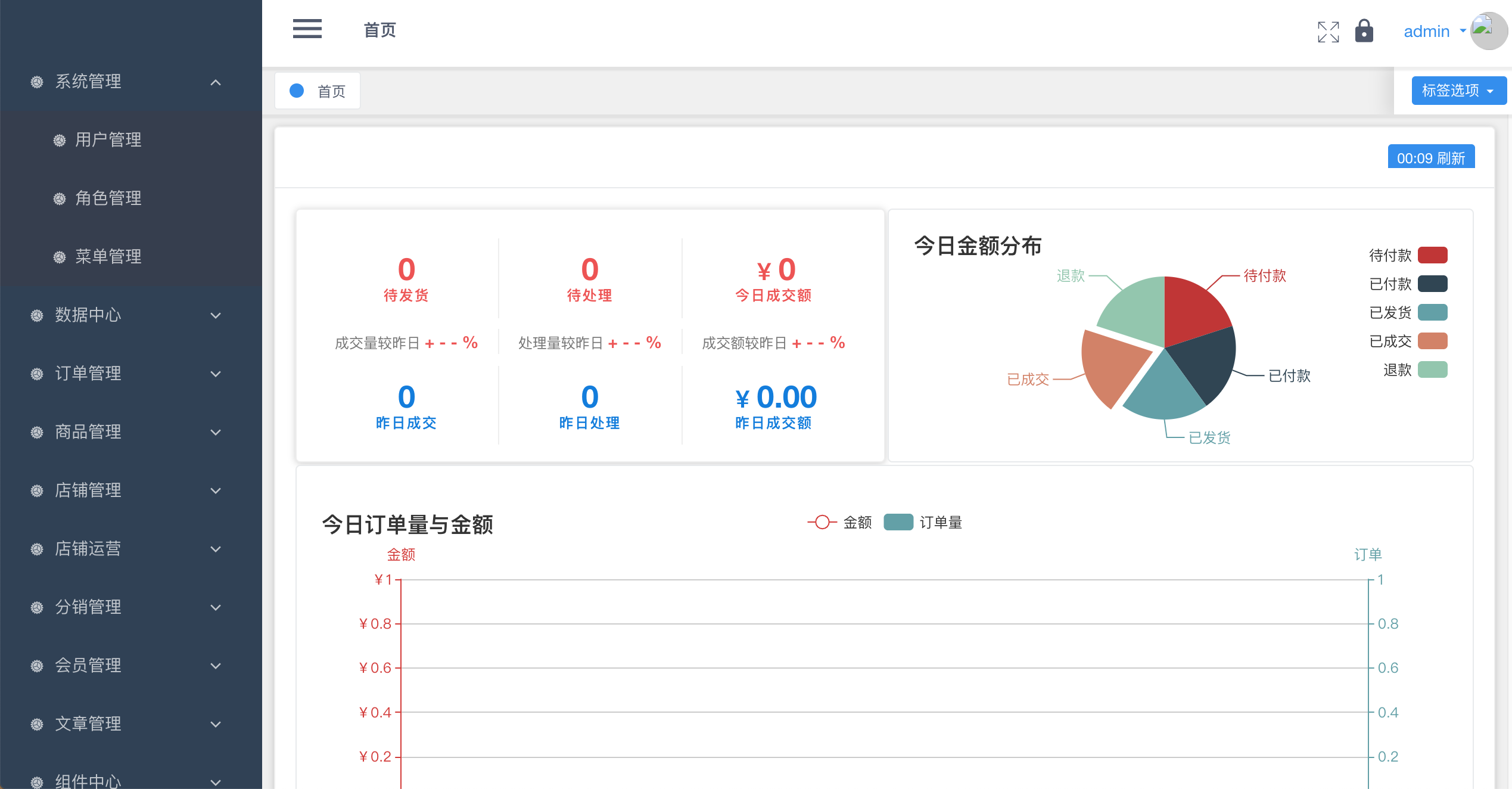
Task: Click the 已发货 legend color swatch
Action: coord(1432,312)
